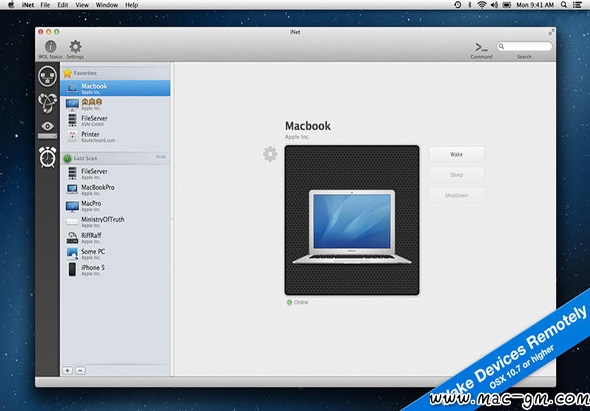The image size is (590, 411).
Task: Click the plus button to add device
Action: coord(67,370)
